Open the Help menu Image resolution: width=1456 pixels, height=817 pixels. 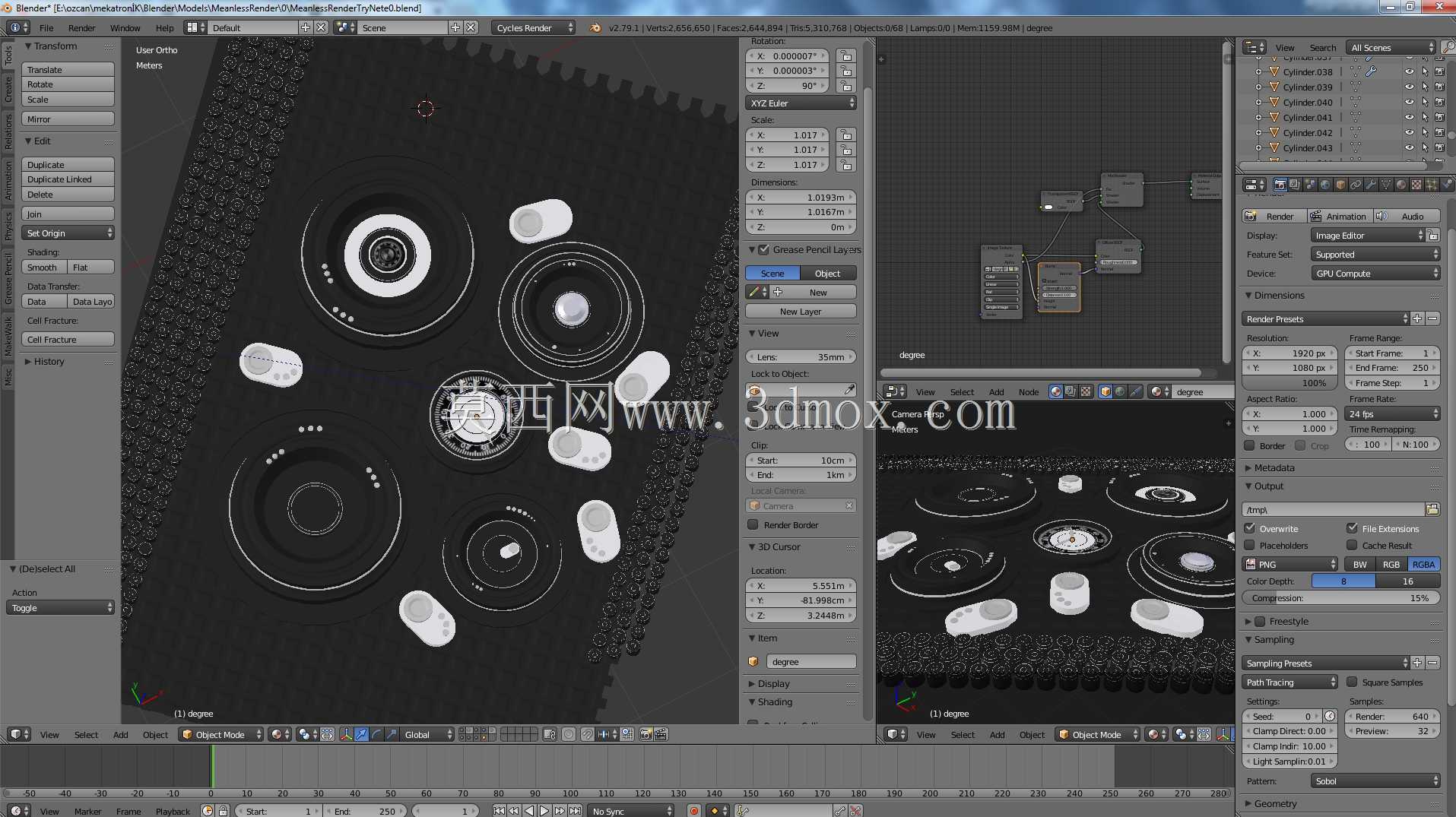coord(165,28)
